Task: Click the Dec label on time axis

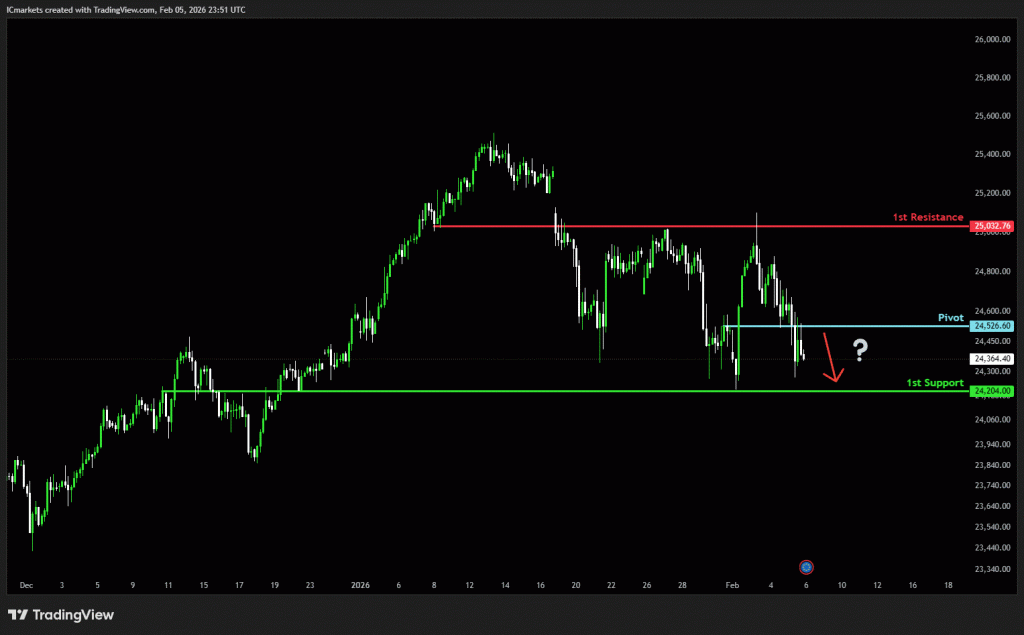Action: pos(26,587)
